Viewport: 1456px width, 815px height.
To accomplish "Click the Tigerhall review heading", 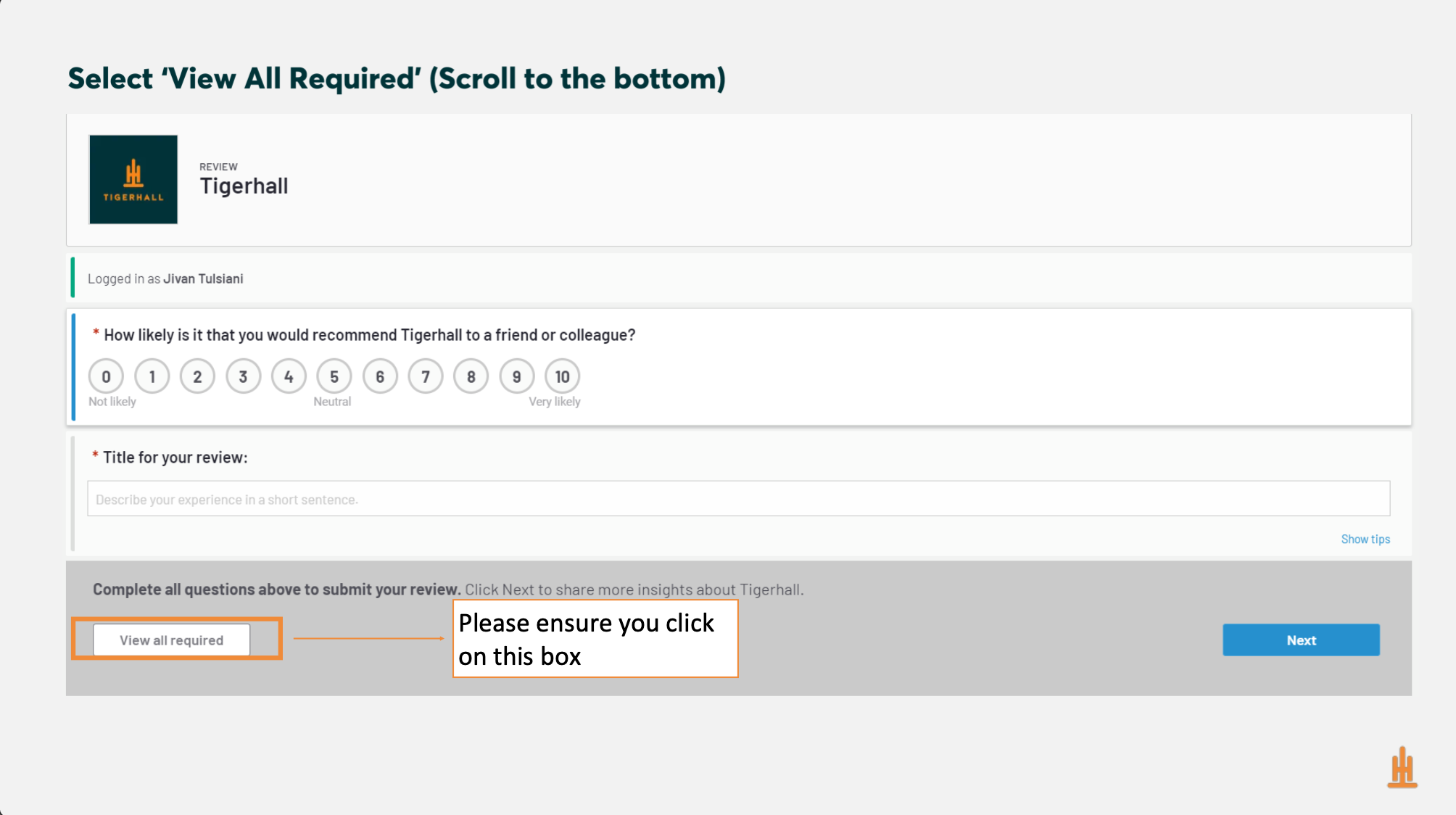I will pyautogui.click(x=244, y=186).
